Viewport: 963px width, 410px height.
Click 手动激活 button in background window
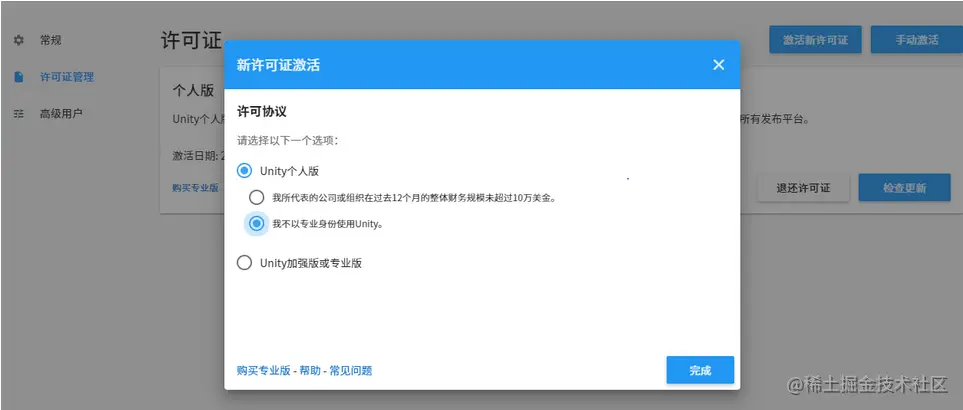917,40
